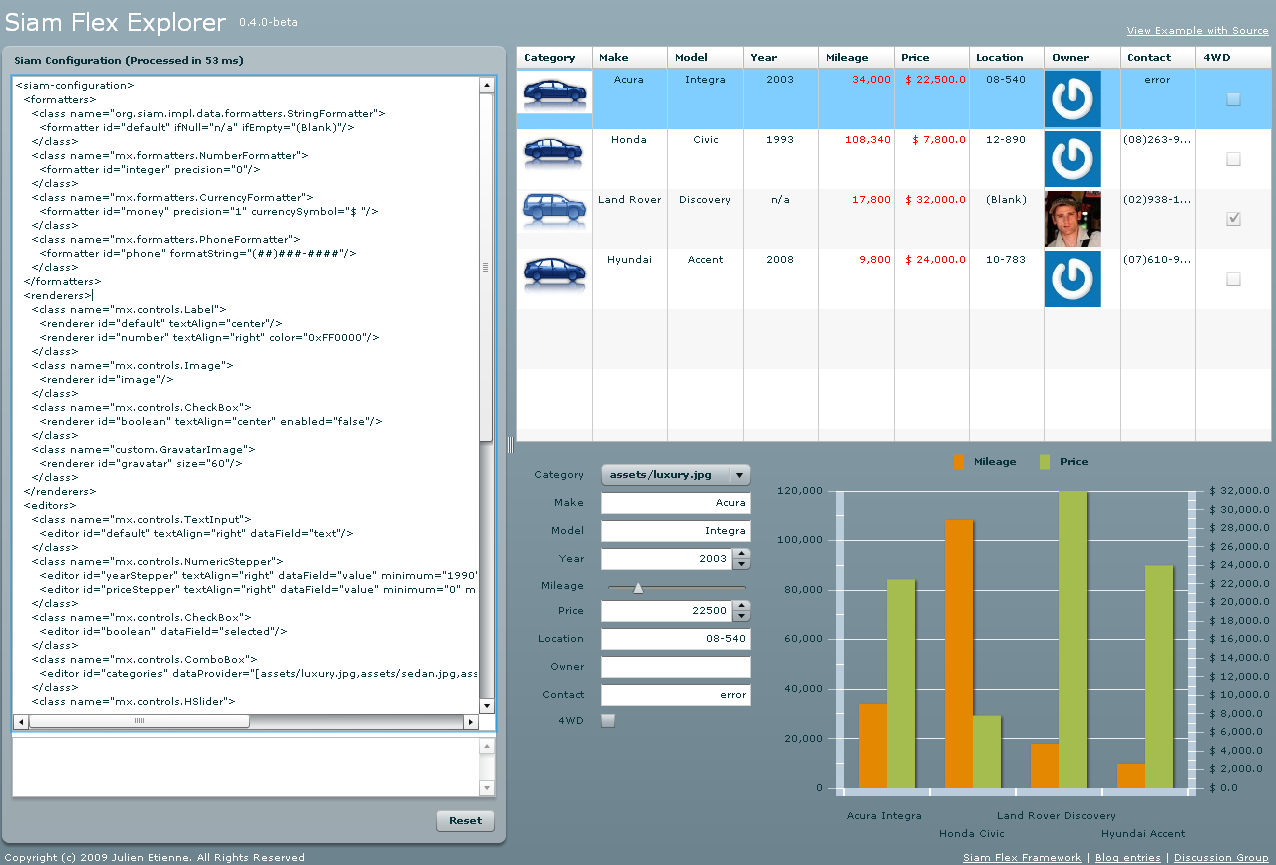This screenshot has width=1276, height=865.
Task: Click the green Hyundai Accent price bar
Action: click(x=1159, y=677)
